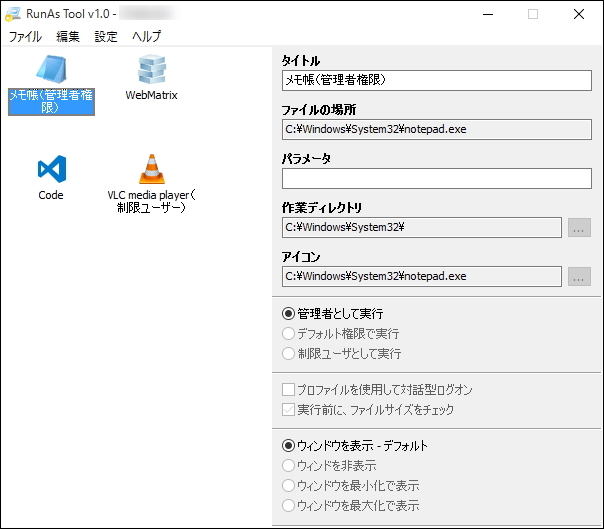Viewport: 604px width, 529px height.
Task: Select the WebMatrix application icon
Action: (x=152, y=69)
